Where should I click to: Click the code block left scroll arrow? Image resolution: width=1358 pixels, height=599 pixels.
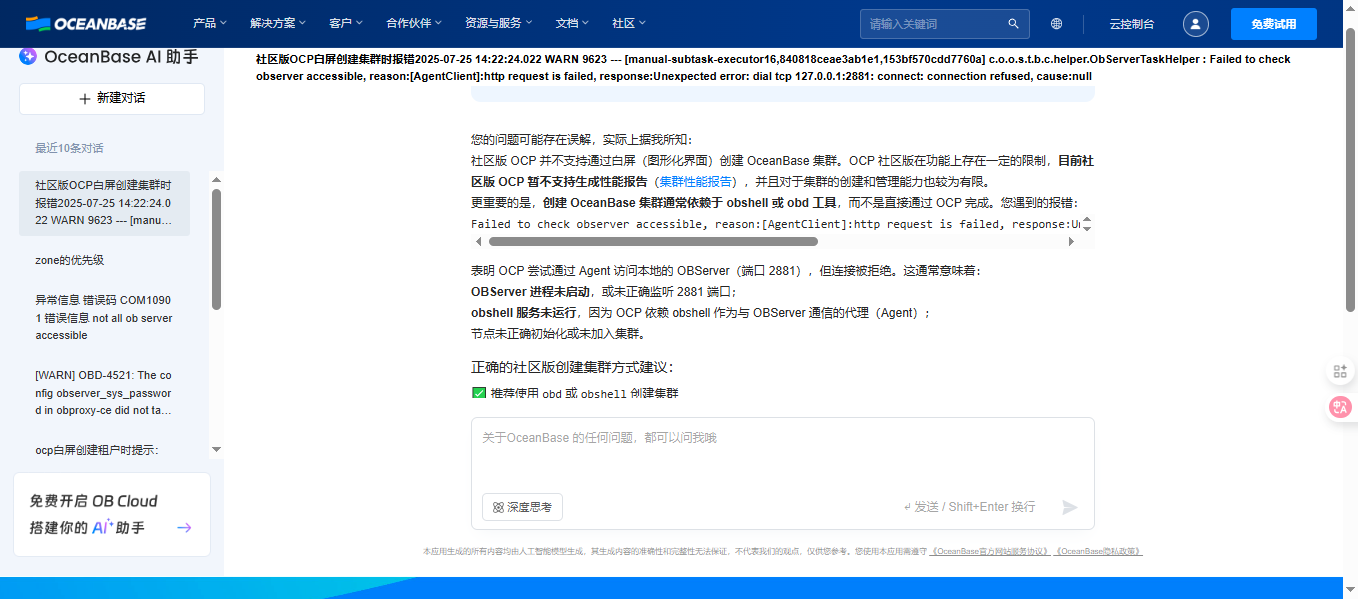(x=478, y=241)
